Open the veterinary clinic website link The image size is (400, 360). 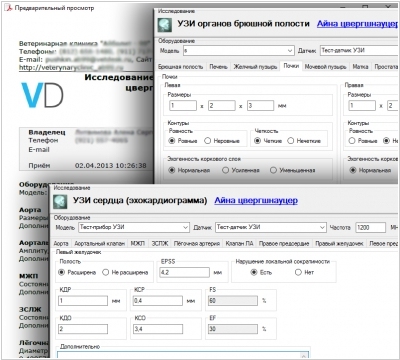[x=71, y=68]
